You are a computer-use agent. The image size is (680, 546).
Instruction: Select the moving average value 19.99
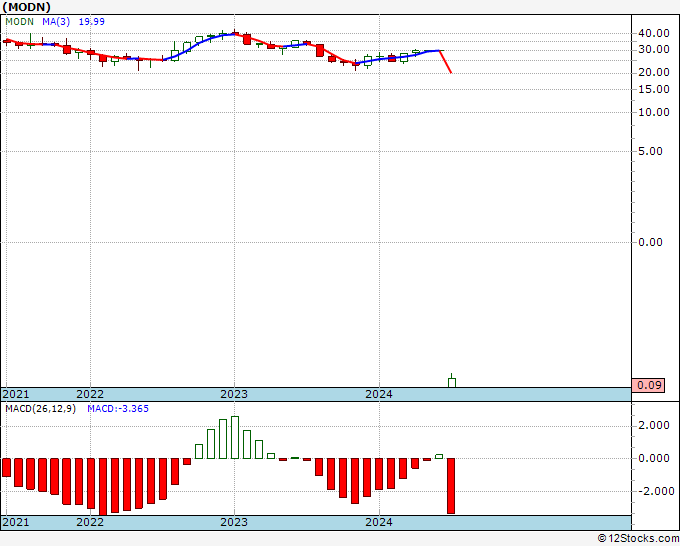92,22
